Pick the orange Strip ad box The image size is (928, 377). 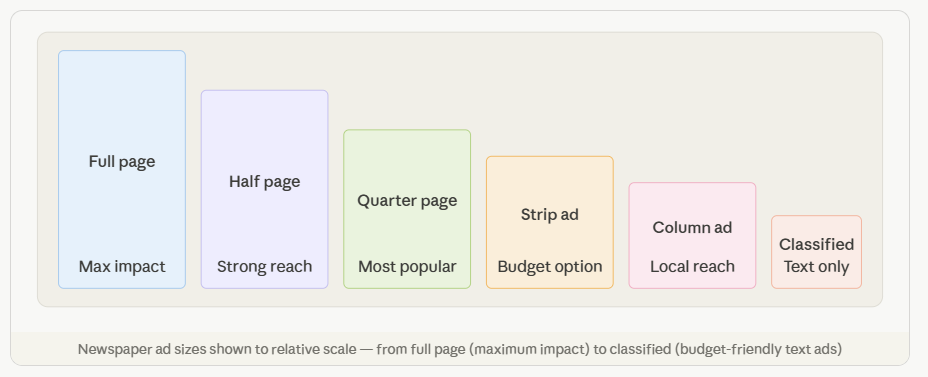click(x=550, y=223)
